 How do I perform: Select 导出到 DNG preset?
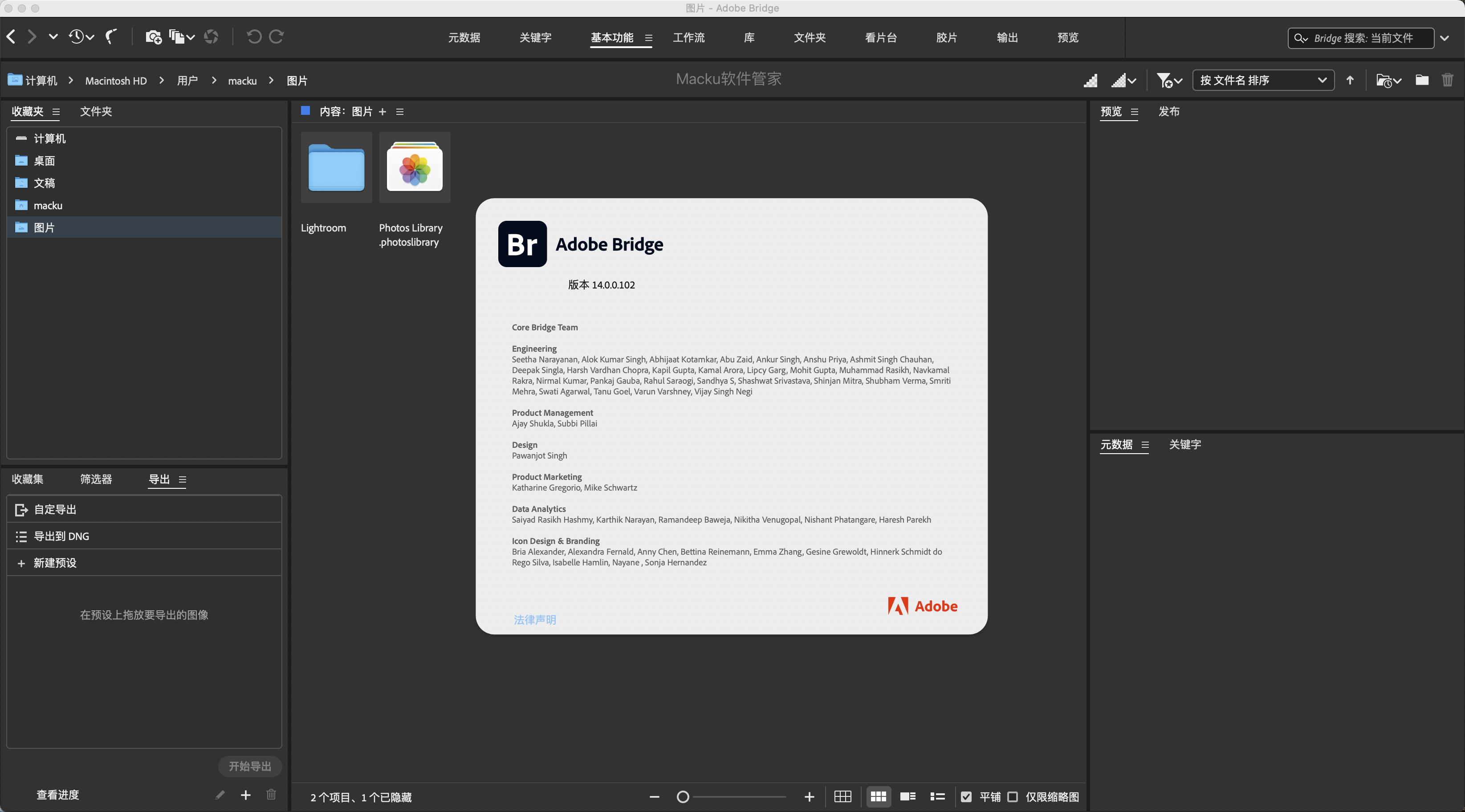point(144,536)
